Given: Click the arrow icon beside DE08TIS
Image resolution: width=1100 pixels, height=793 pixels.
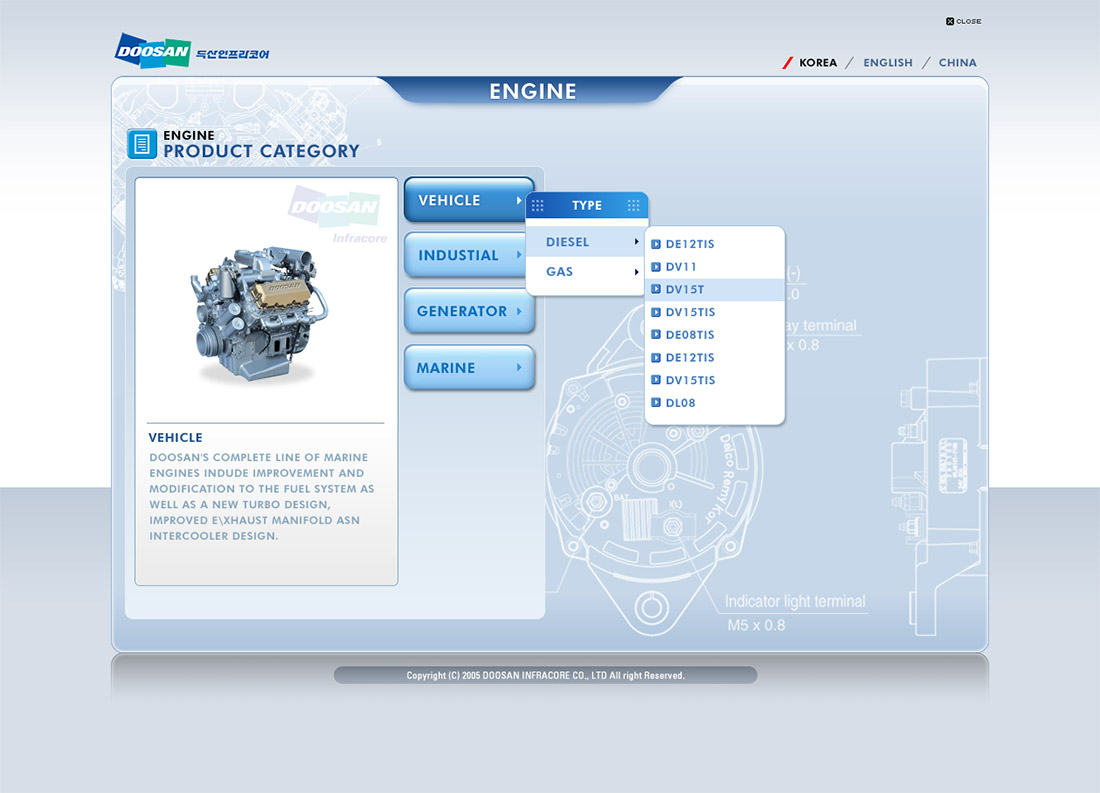Looking at the screenshot, I should point(656,335).
